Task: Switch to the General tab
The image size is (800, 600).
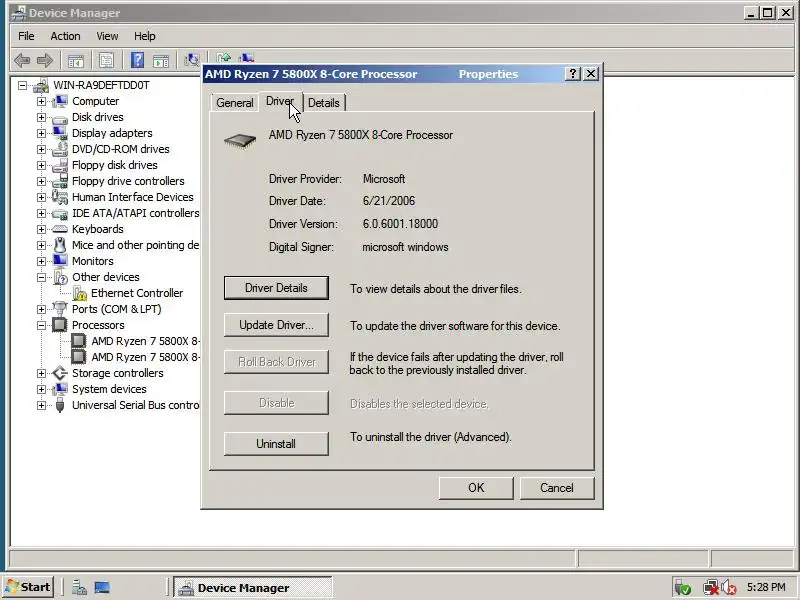Action: [235, 103]
